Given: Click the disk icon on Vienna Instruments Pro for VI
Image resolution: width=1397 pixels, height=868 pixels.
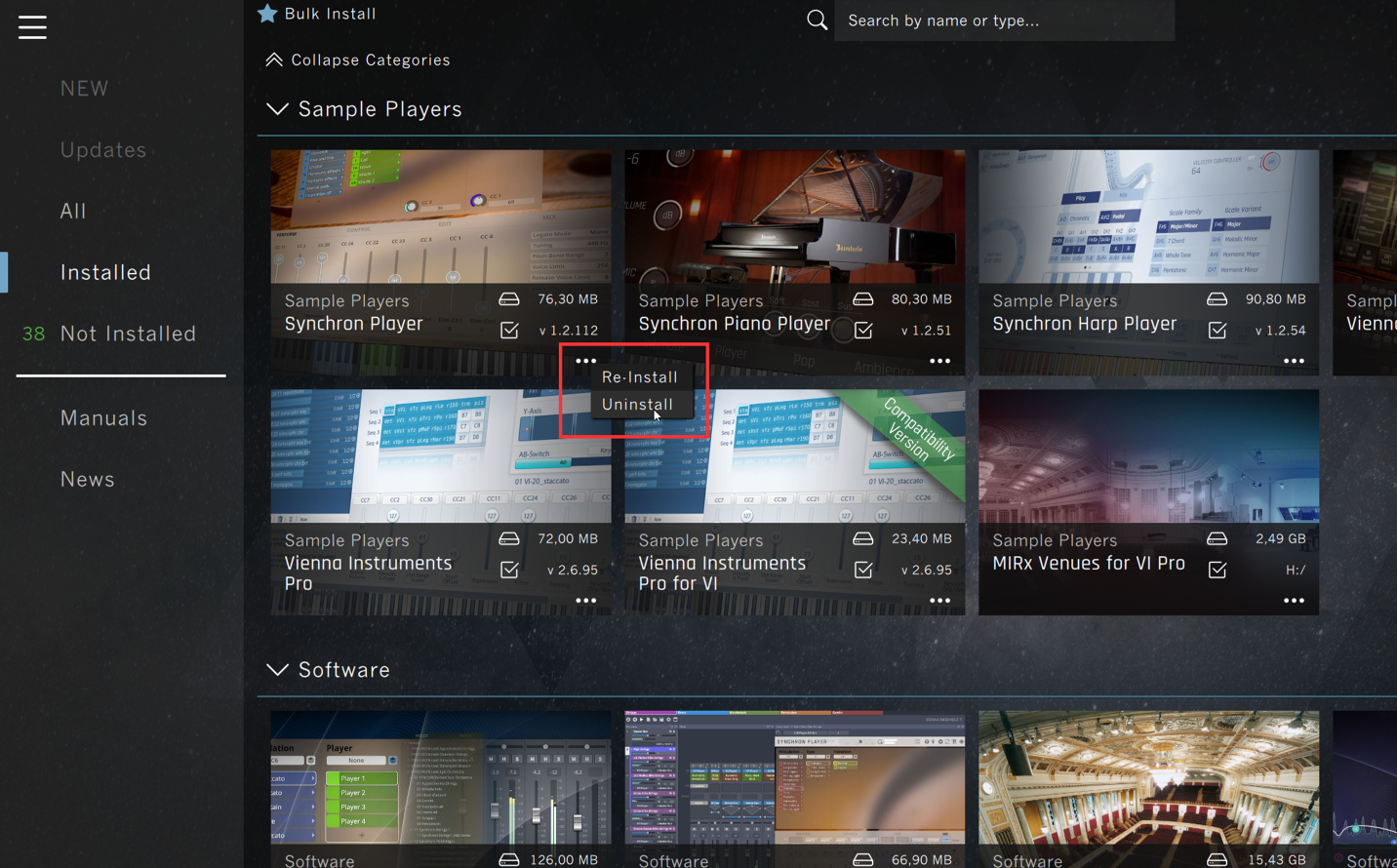Looking at the screenshot, I should pyautogui.click(x=863, y=538).
